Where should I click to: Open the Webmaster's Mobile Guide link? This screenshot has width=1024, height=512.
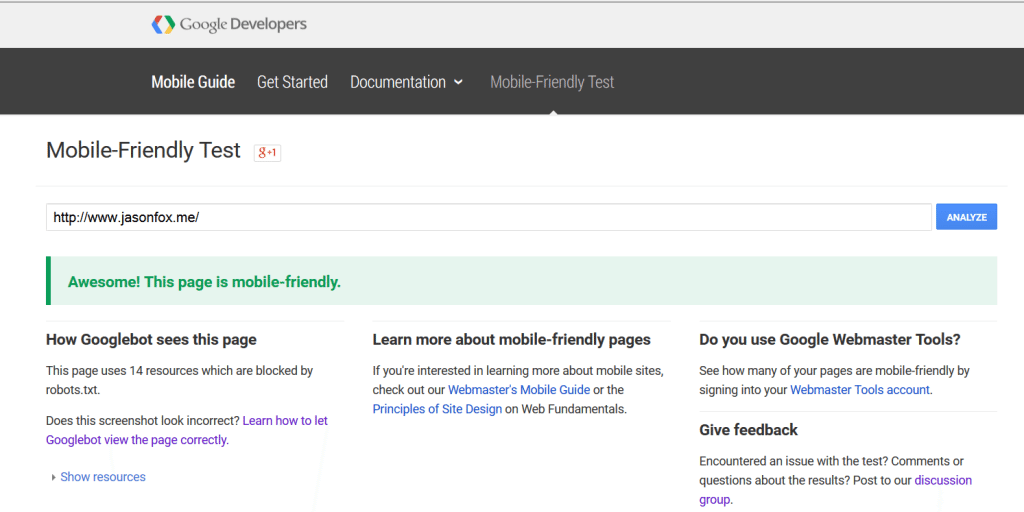(519, 390)
